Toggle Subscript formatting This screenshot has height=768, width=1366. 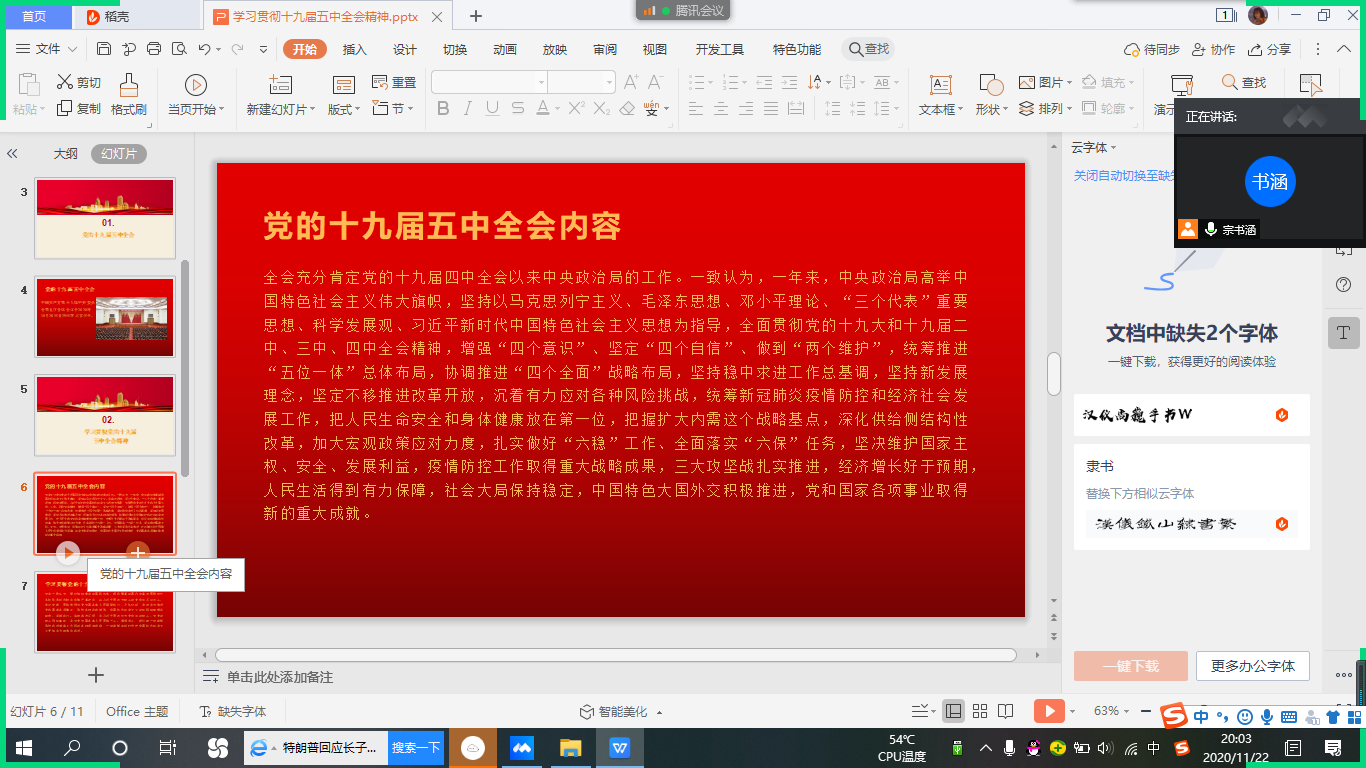click(602, 108)
